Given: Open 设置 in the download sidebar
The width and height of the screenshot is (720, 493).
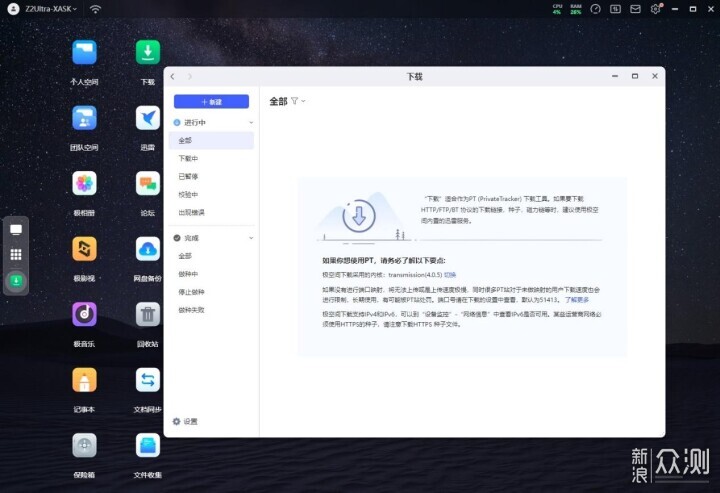Looking at the screenshot, I should coord(185,421).
